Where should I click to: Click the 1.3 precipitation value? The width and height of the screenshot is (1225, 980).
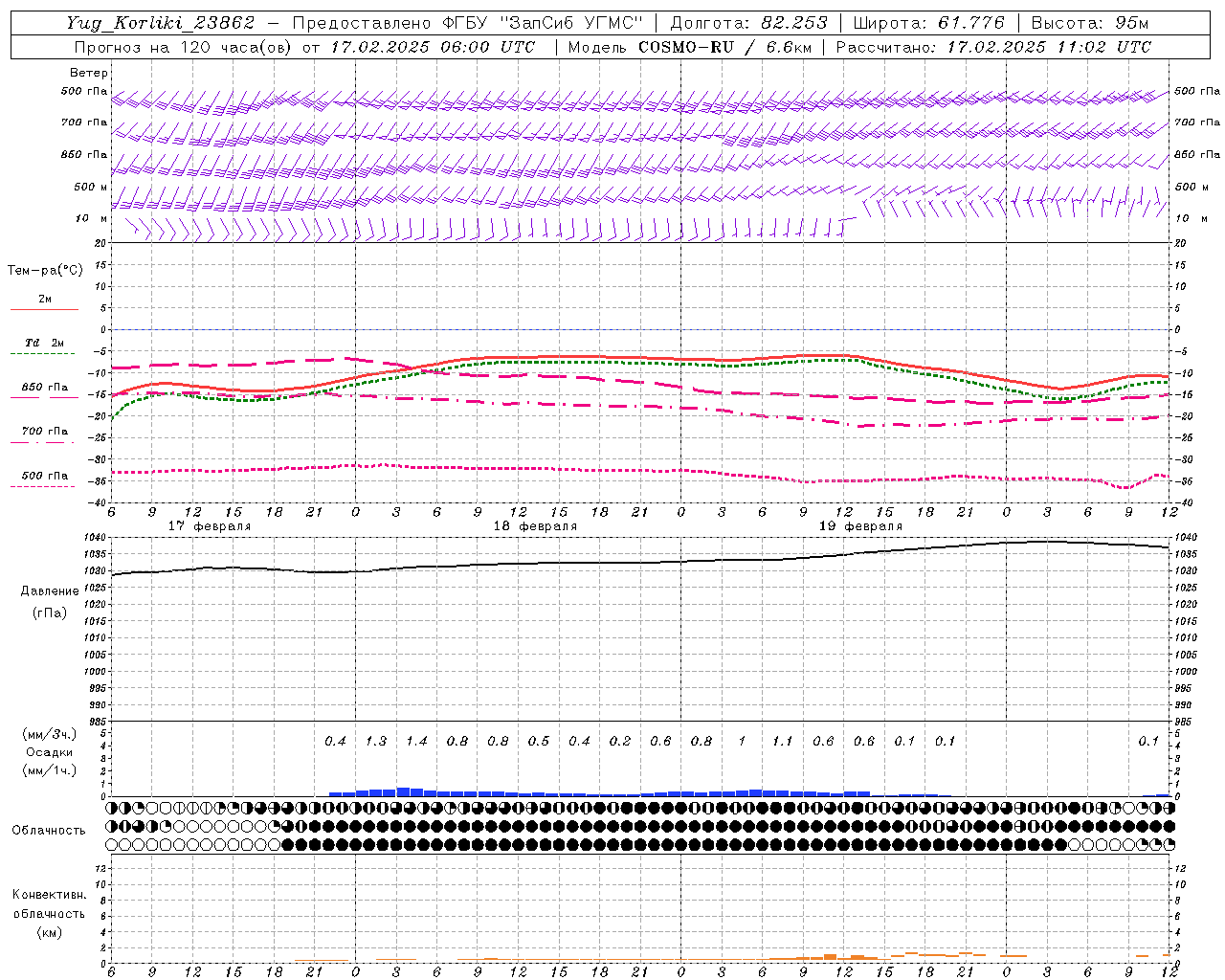(x=376, y=741)
